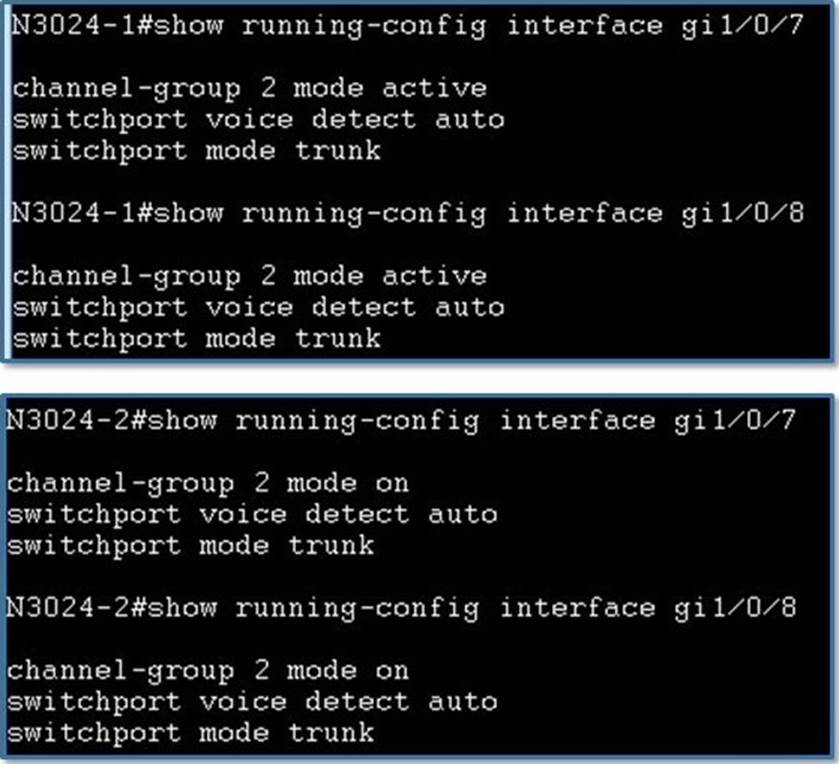Click the N3024-1 show running-config gi1/0/8 command
Image resolution: width=839 pixels, height=764 pixels.
click(408, 213)
